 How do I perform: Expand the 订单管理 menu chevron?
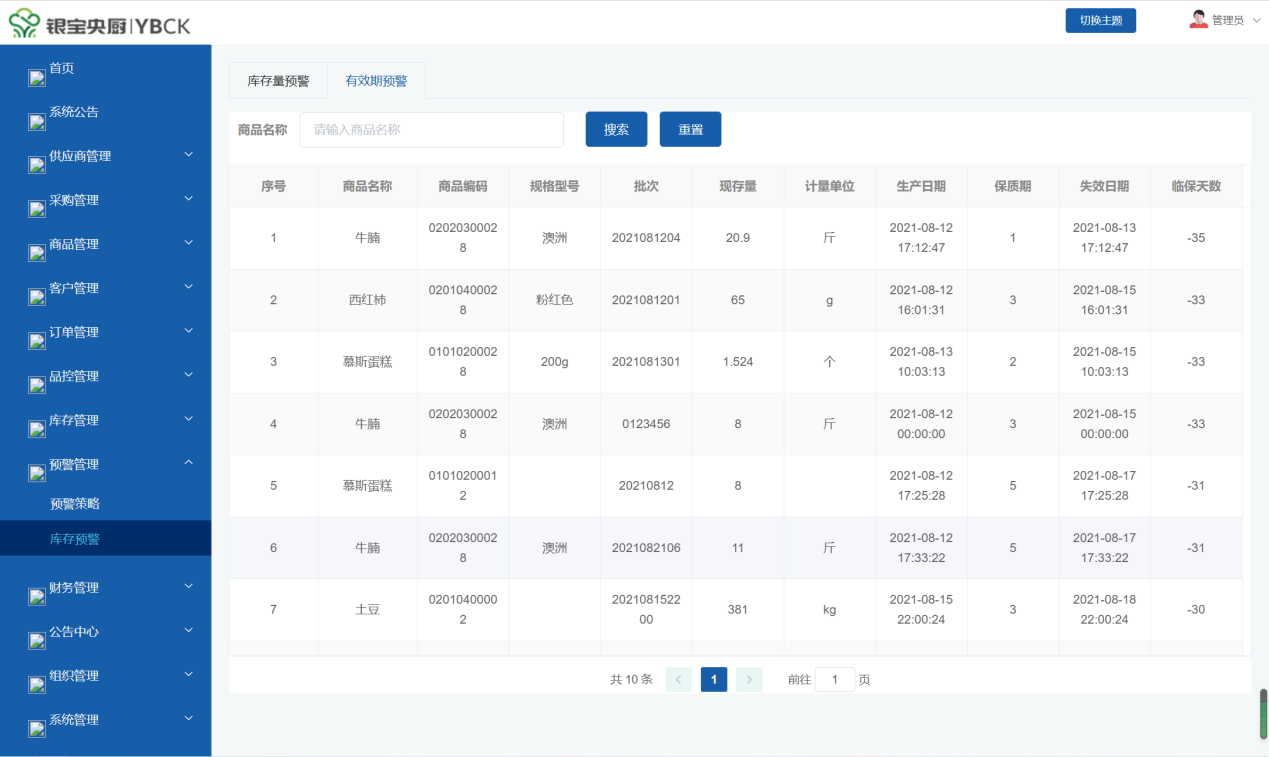[x=188, y=331]
